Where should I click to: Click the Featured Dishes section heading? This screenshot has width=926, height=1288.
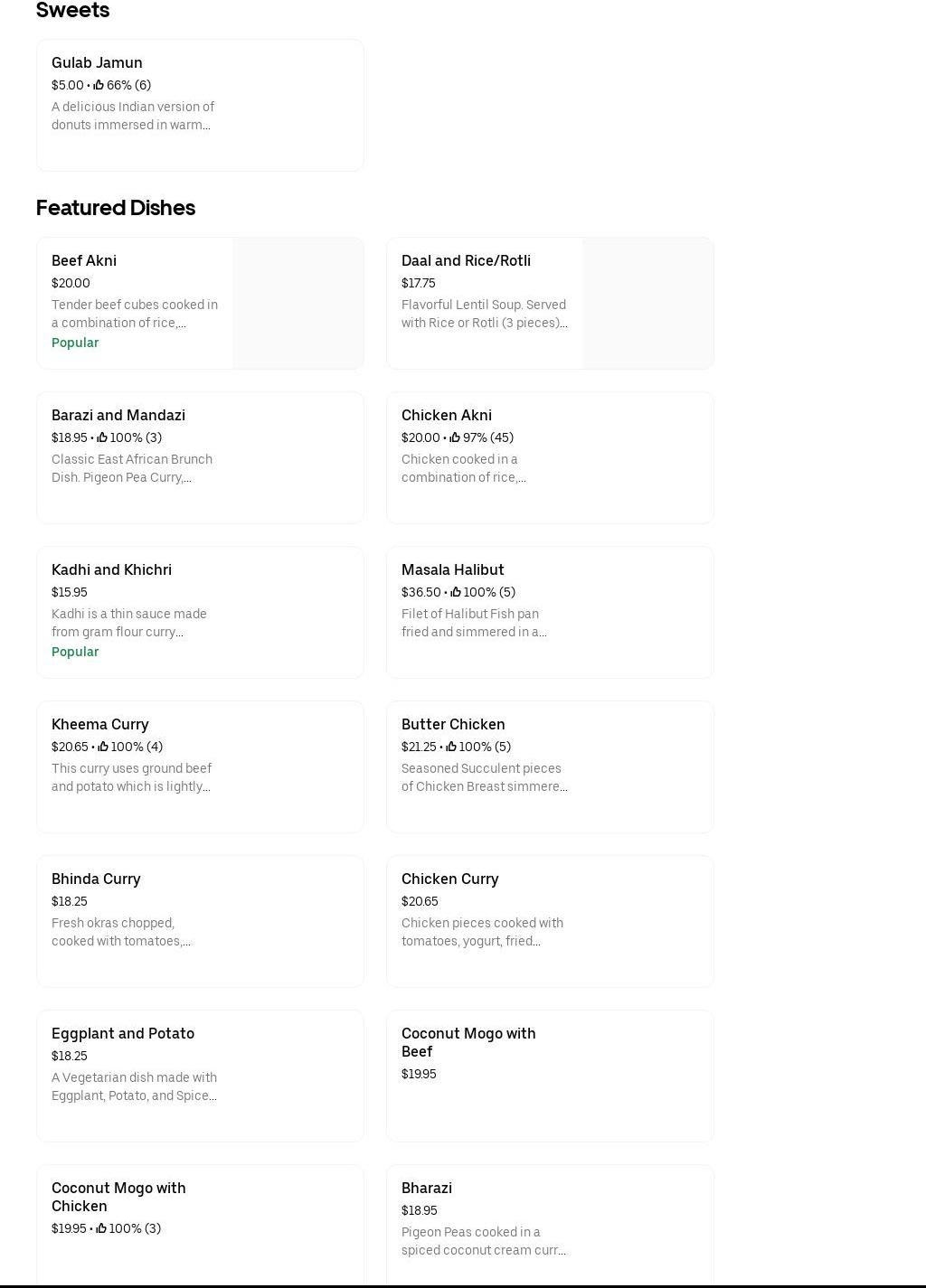[x=116, y=208]
